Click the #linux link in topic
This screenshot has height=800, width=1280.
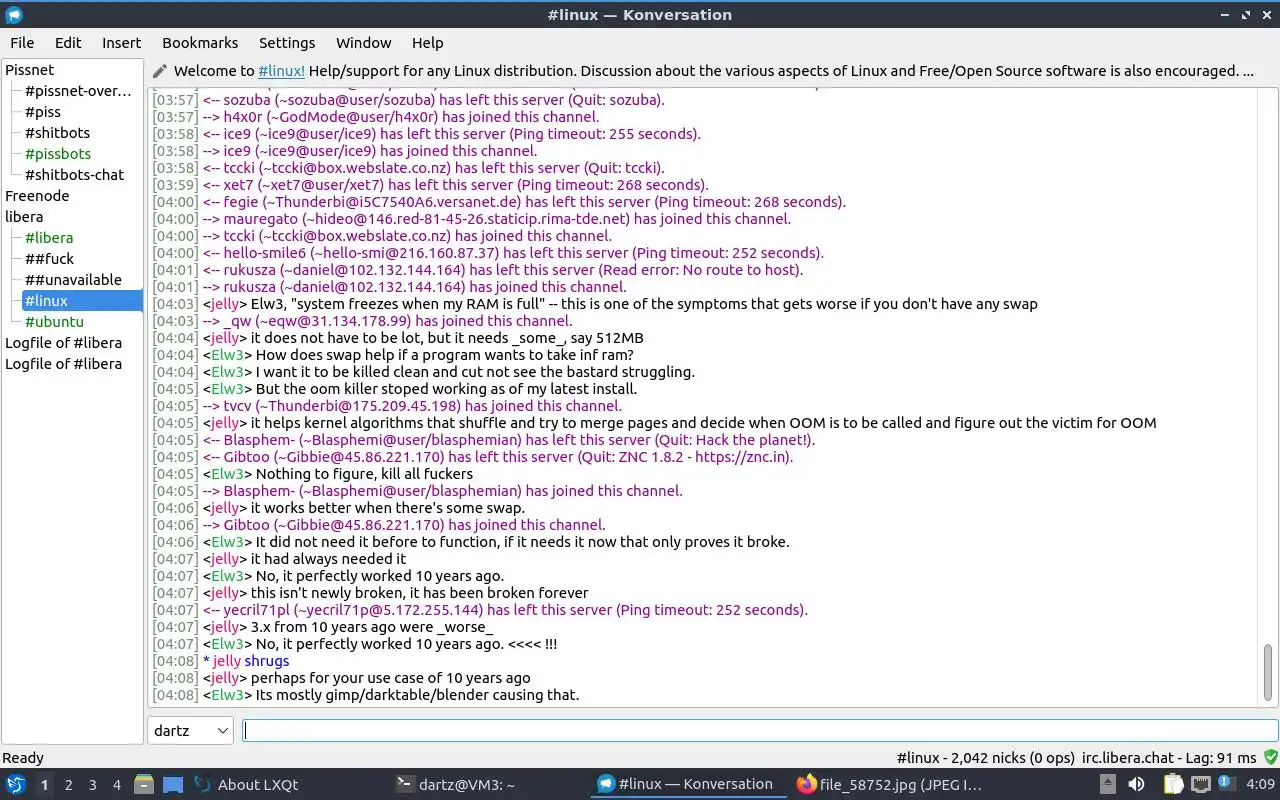click(x=281, y=71)
